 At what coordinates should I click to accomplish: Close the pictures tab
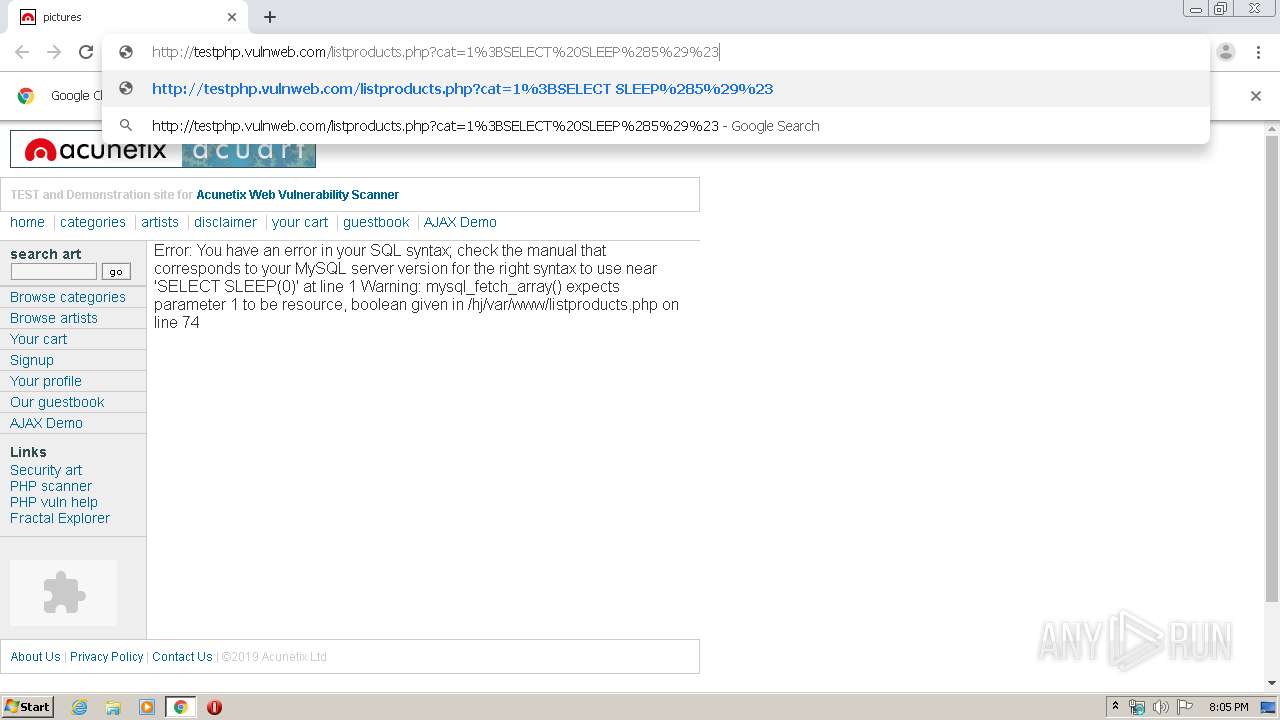232,17
